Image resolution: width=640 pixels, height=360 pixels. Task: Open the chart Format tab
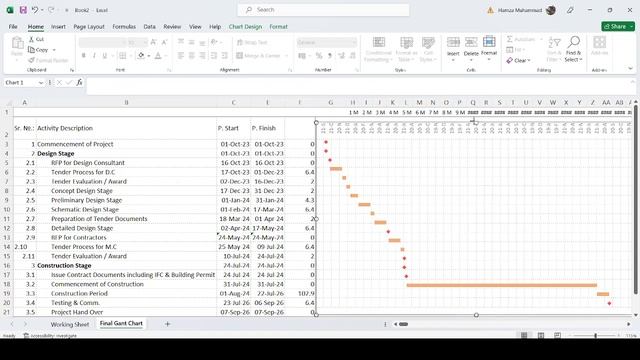coord(278,27)
